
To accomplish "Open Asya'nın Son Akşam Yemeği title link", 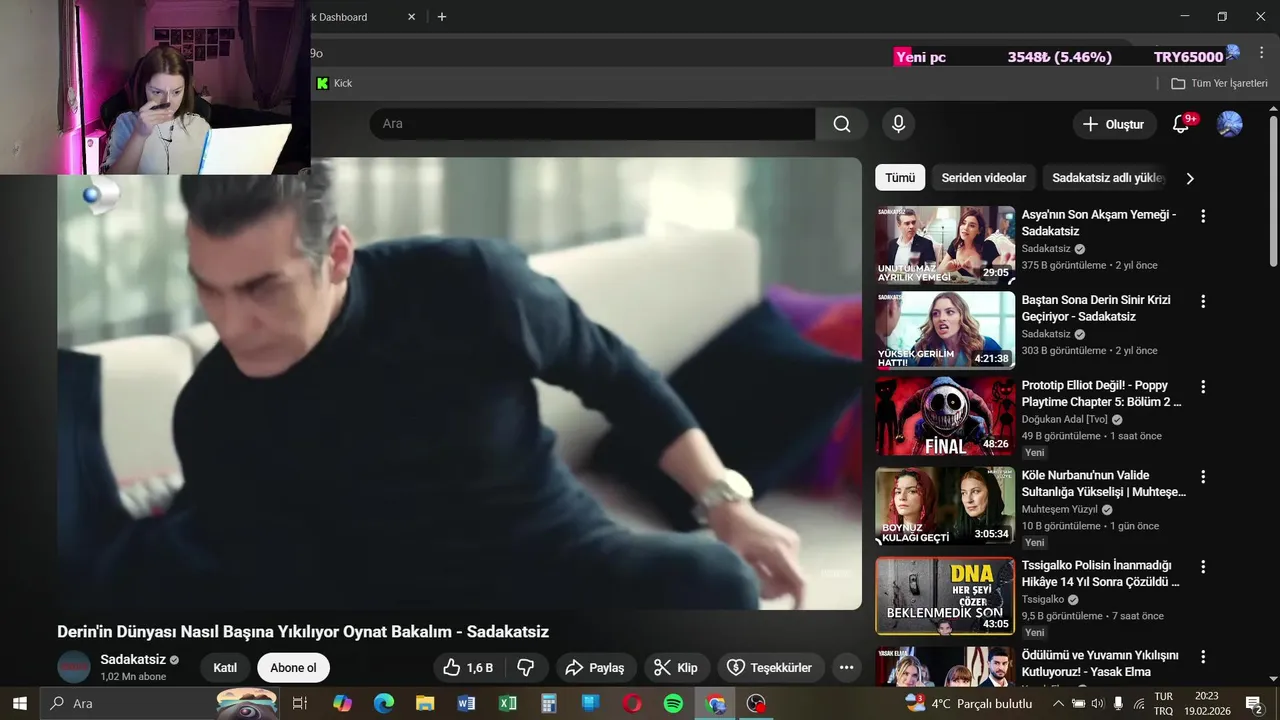I will (x=1099, y=223).
